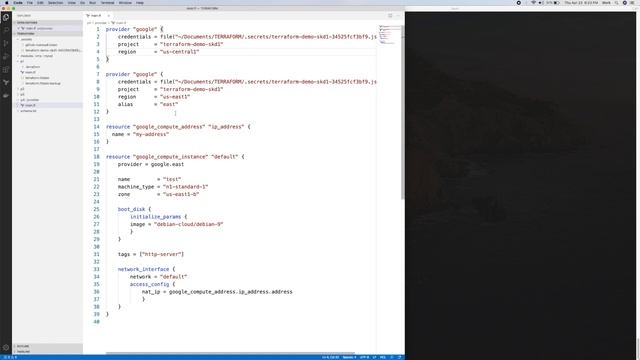Click the HCL language mode indicator
This screenshot has height=360, width=640.
[383, 357]
